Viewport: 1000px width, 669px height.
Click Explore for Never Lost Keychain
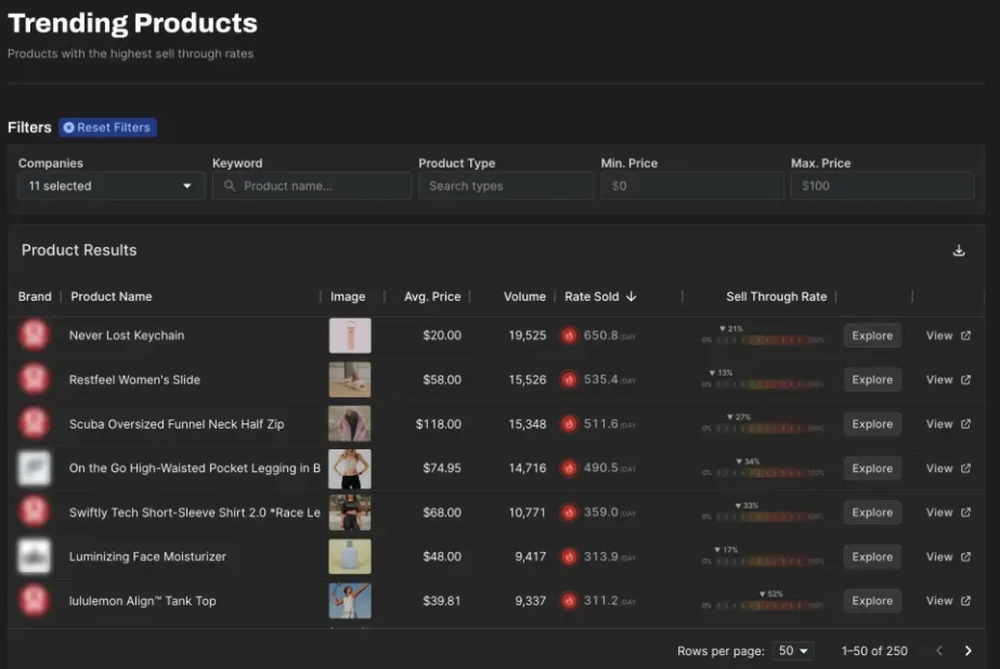pyautogui.click(x=872, y=335)
